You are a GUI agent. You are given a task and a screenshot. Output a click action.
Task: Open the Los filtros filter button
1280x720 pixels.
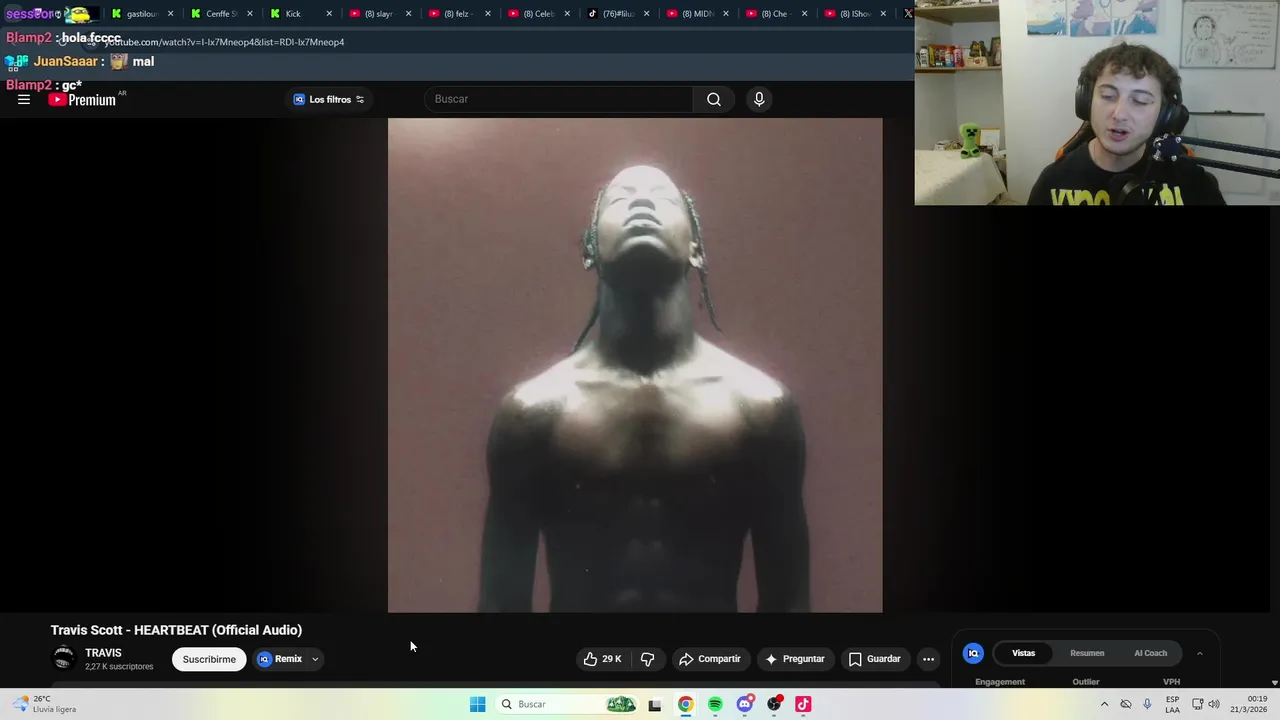click(x=329, y=99)
